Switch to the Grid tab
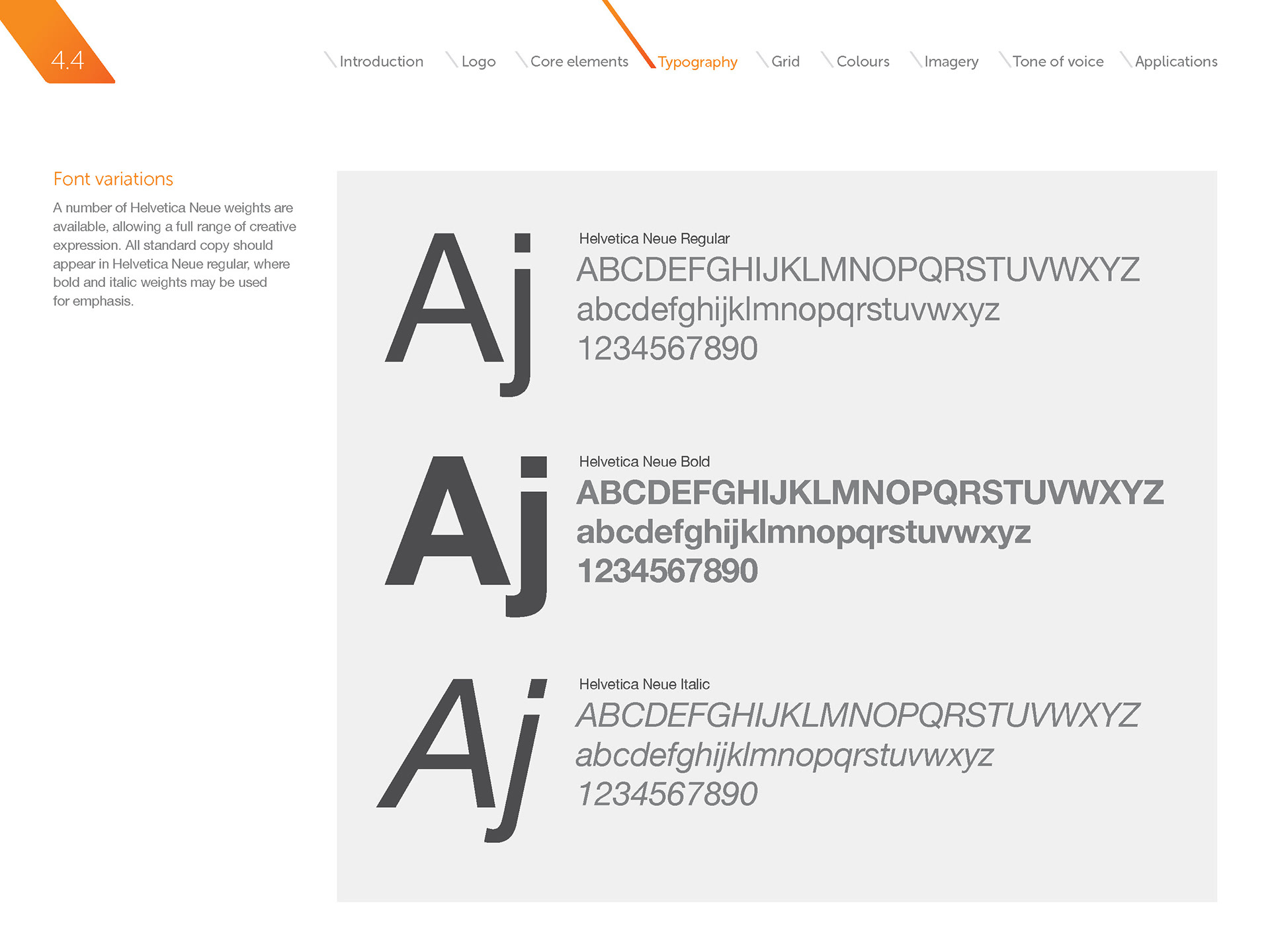 click(785, 61)
